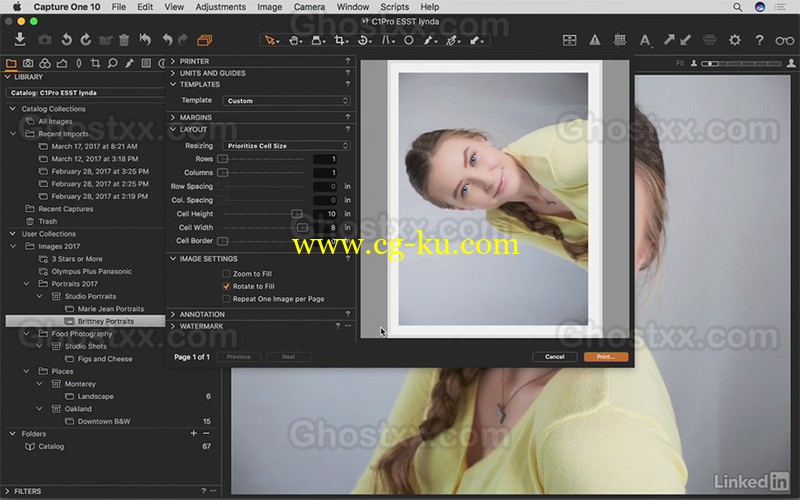Click the thumbnail zoom slider at top right

tap(741, 63)
